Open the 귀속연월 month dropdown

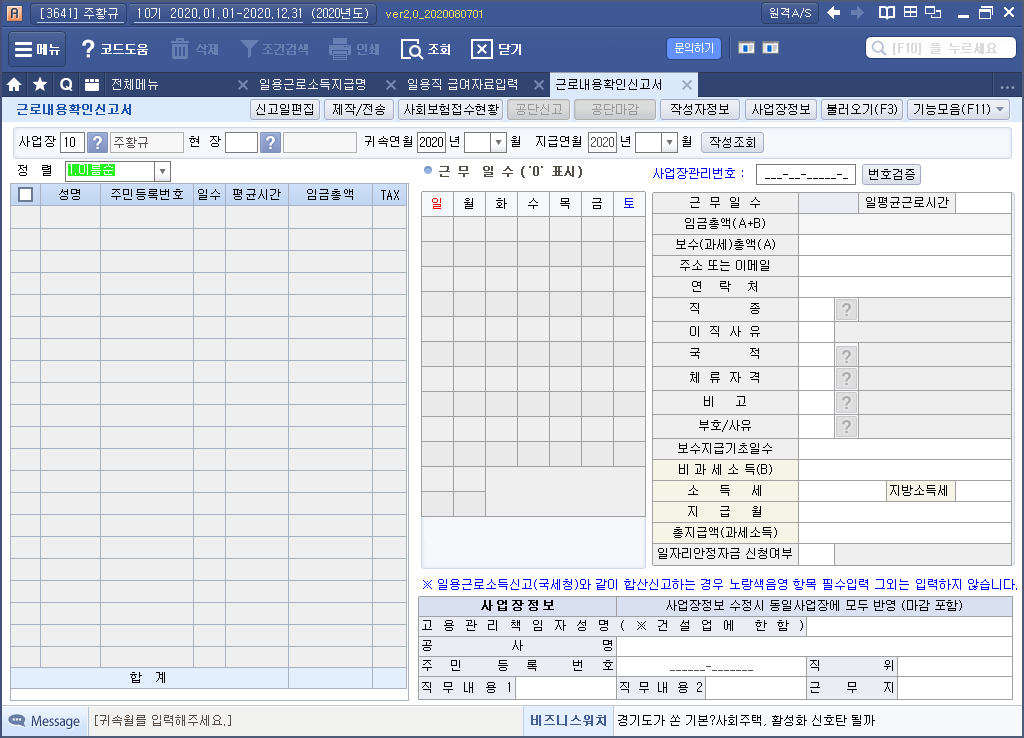coord(498,142)
